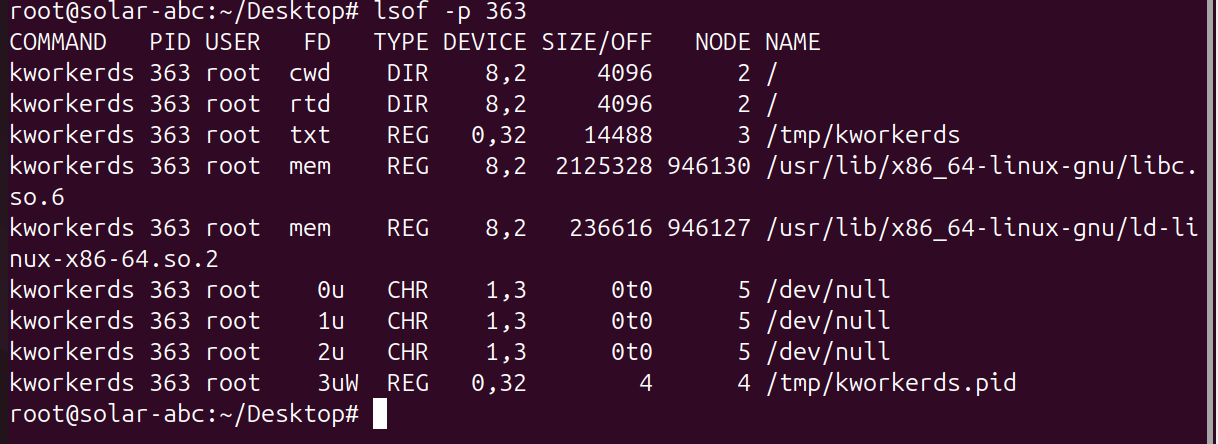Click the NAME column header
This screenshot has height=444, width=1218.
[793, 43]
